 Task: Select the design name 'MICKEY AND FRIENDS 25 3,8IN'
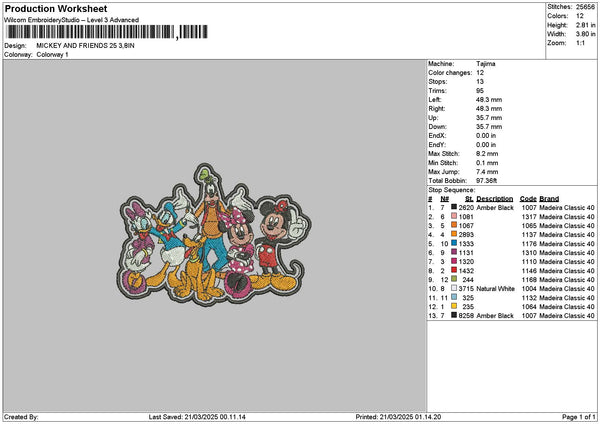(85, 46)
